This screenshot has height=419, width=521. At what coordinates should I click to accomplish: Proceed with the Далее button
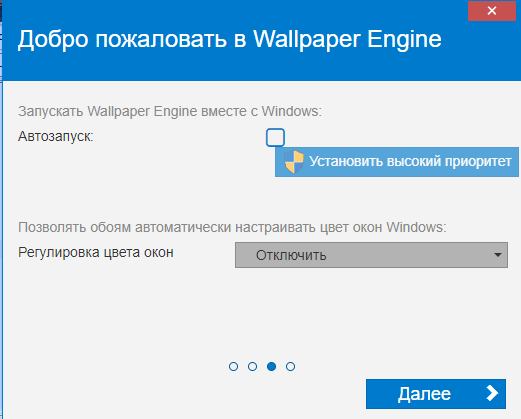click(x=436, y=394)
